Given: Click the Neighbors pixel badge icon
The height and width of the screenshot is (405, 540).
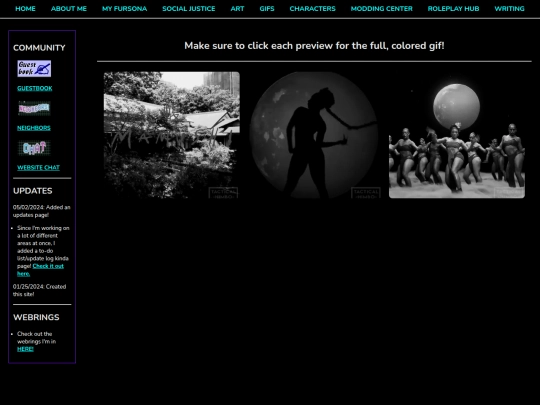Looking at the screenshot, I should click(34, 108).
